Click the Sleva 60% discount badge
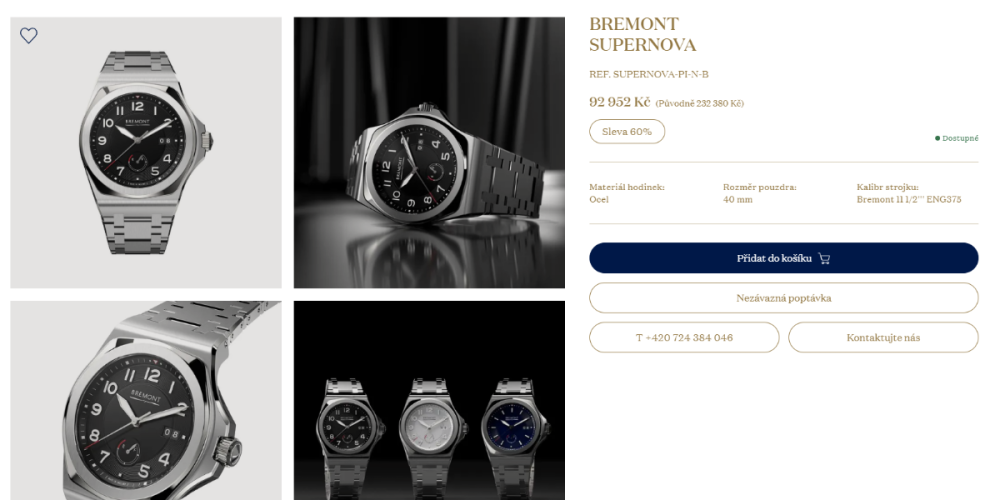 pyautogui.click(x=627, y=131)
